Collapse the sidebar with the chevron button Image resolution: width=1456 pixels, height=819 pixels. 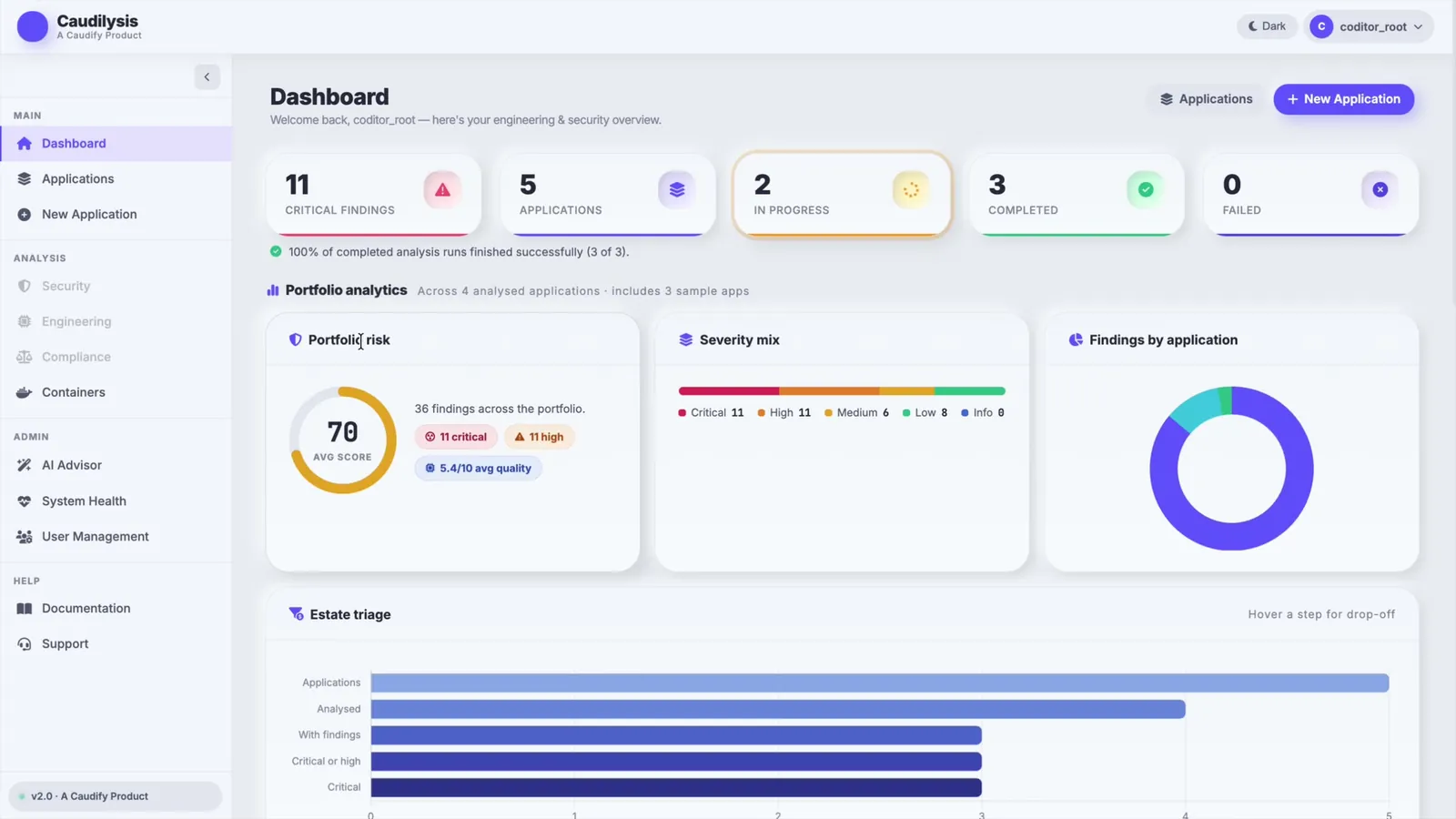[x=207, y=77]
